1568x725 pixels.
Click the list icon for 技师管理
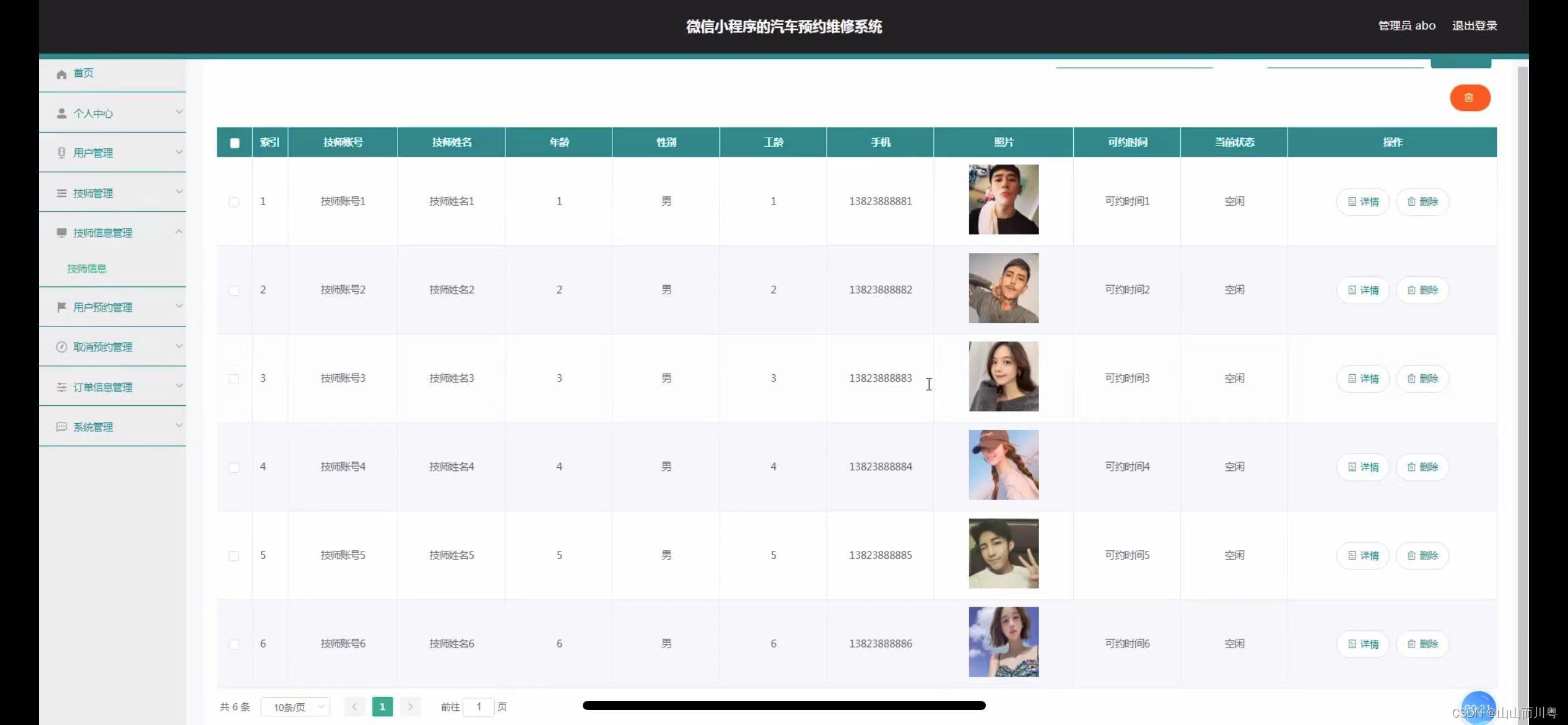point(61,193)
